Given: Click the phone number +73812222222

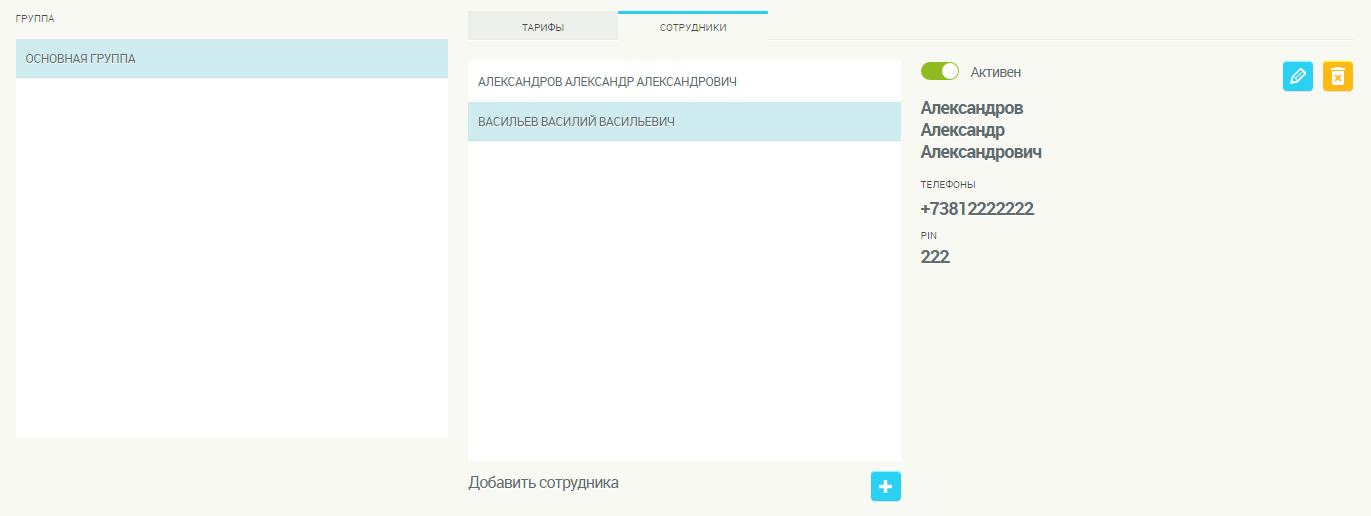Looking at the screenshot, I should [x=976, y=209].
